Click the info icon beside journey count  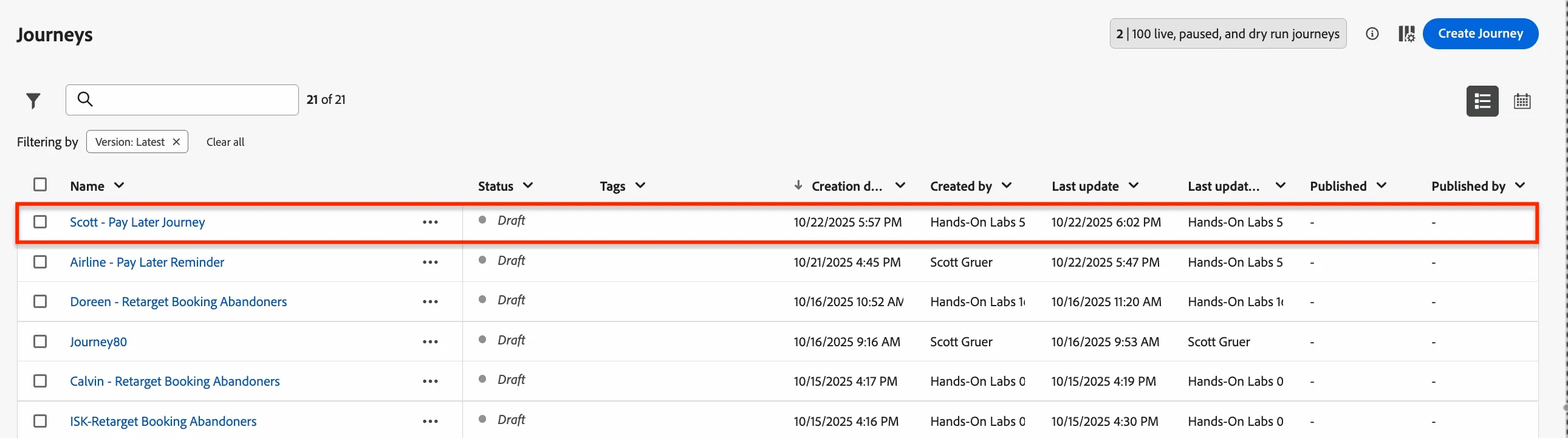[1372, 33]
